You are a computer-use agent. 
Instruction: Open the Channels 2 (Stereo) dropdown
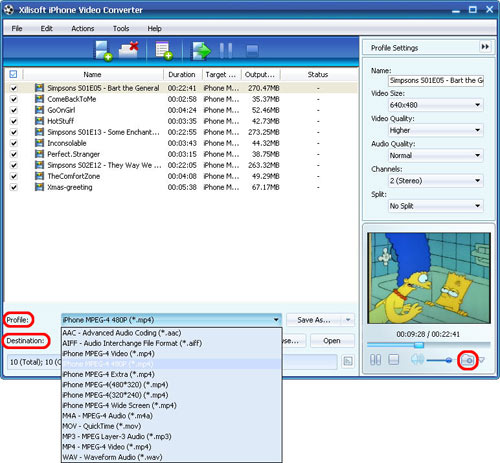tap(436, 181)
